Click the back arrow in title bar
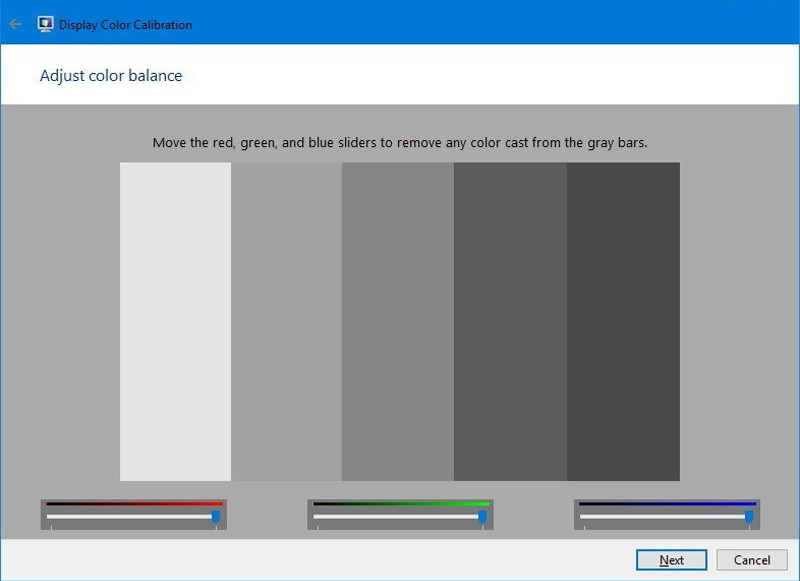The width and height of the screenshot is (800, 581). 15,24
